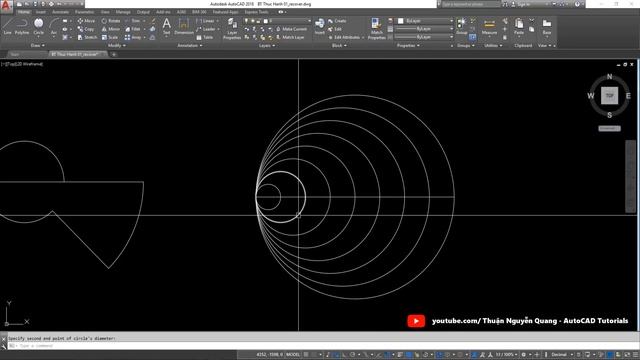Viewport: 640px width, 360px height.
Task: Expand the Annotation panel
Action: click(189, 46)
